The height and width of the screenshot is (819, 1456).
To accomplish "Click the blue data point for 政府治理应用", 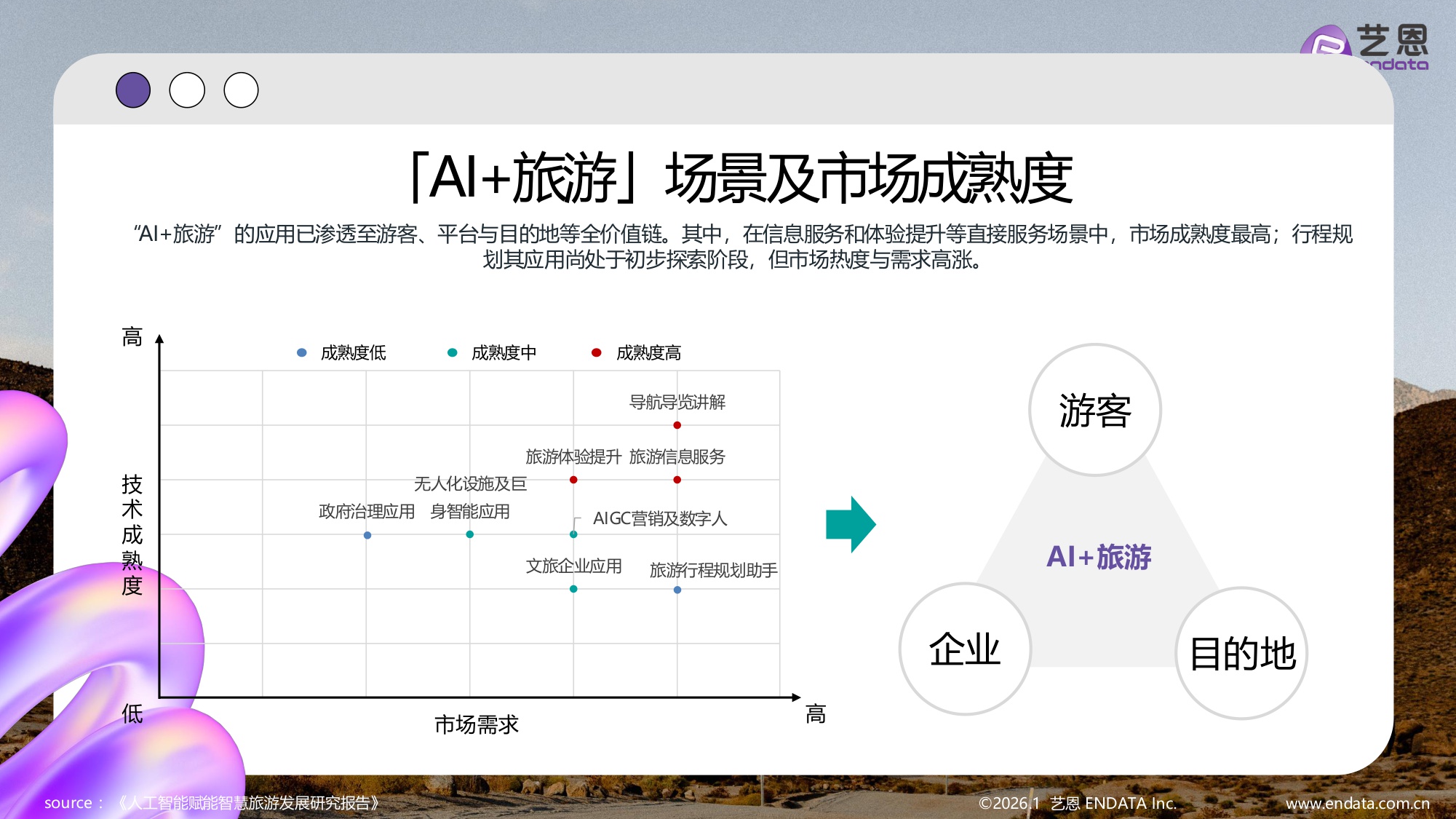I will tap(367, 535).
